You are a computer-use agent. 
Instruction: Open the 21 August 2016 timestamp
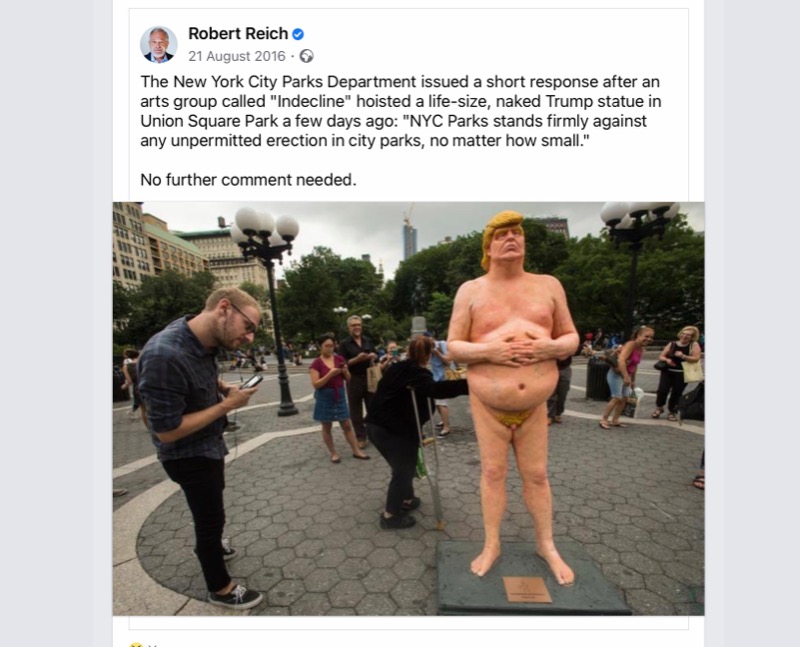coord(237,56)
